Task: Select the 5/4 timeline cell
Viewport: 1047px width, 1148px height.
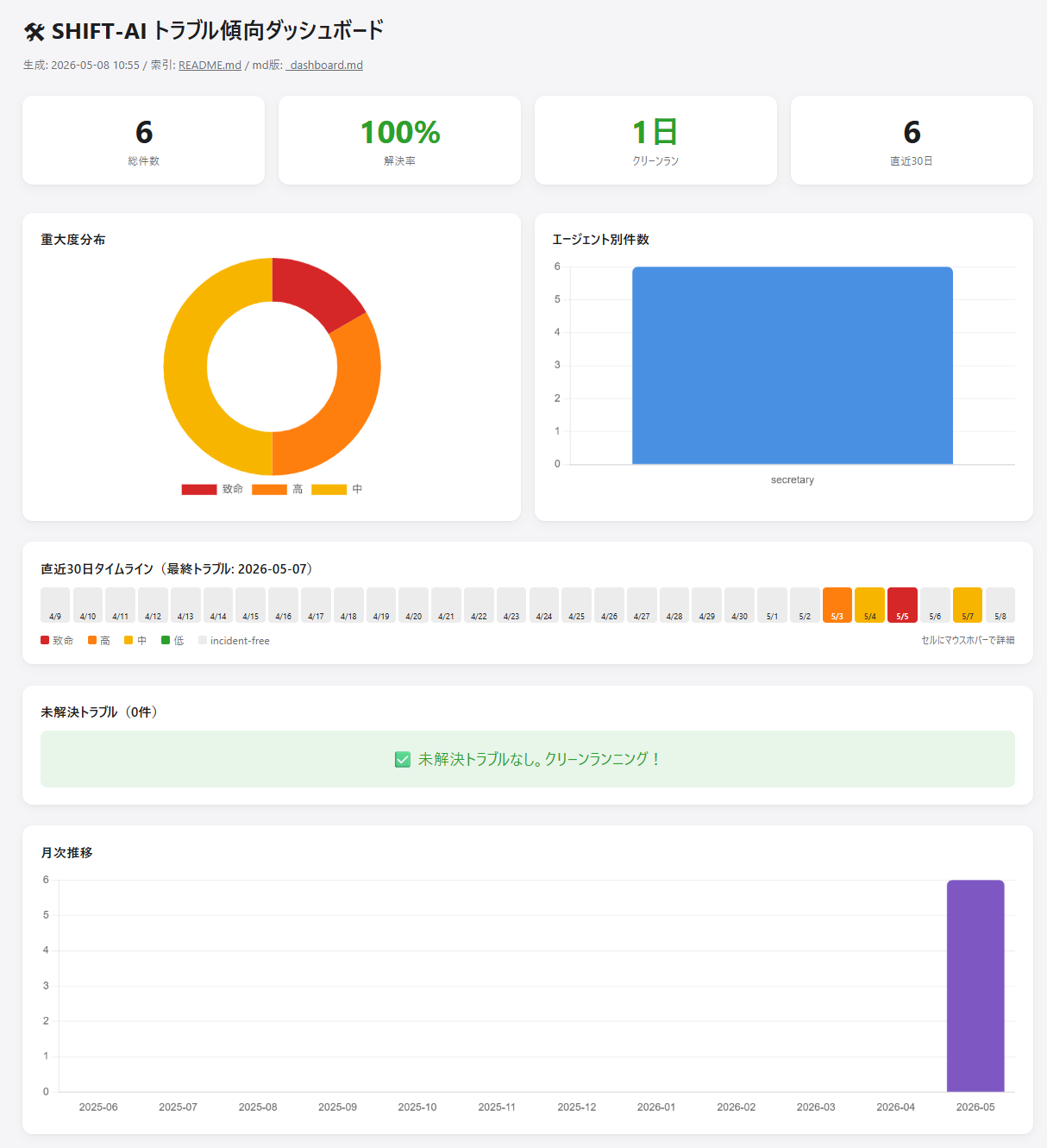Action: tap(869, 605)
